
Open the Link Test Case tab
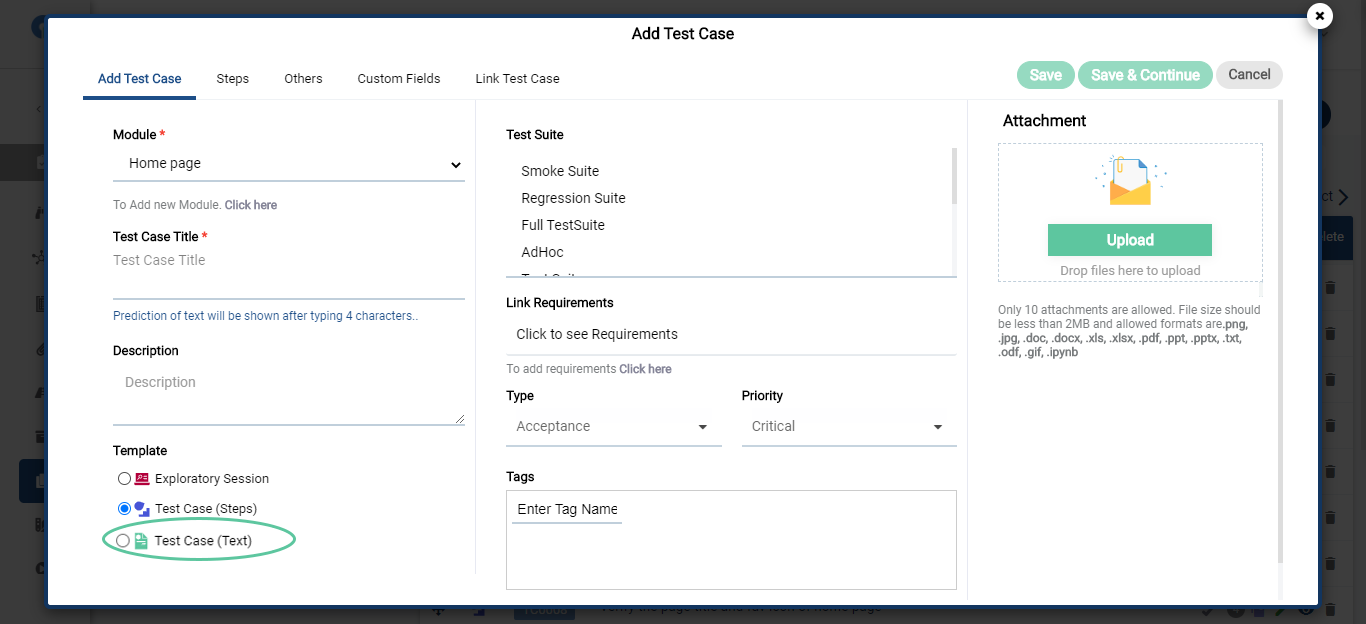coord(517,78)
